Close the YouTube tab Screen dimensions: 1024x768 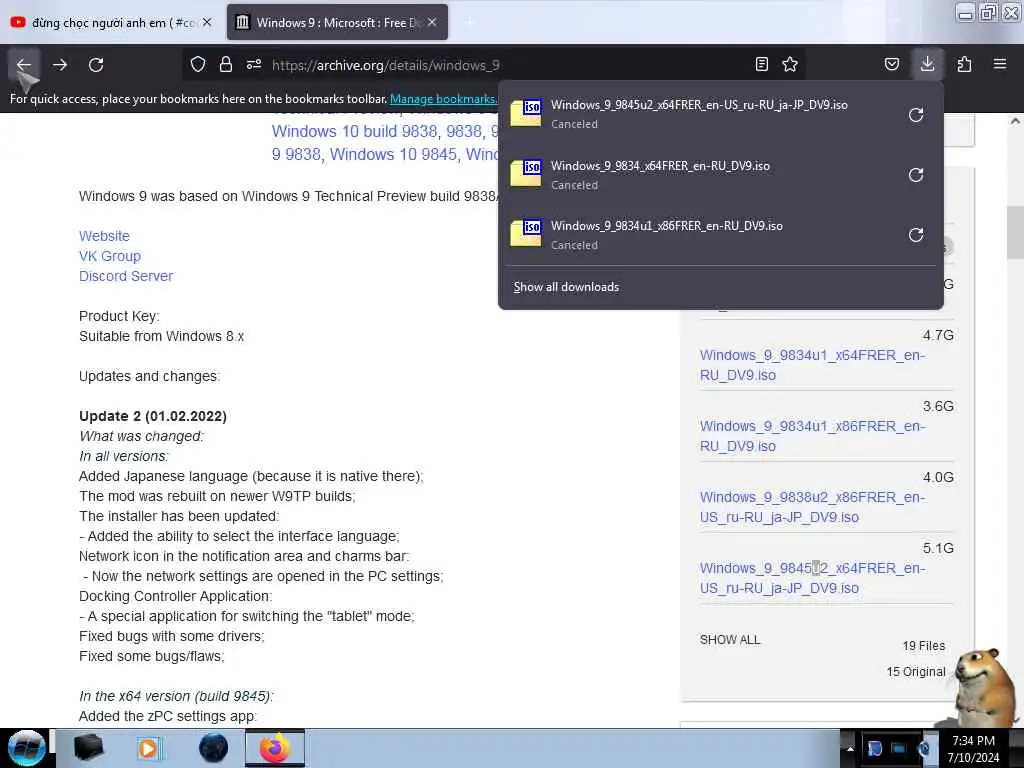[x=207, y=22]
